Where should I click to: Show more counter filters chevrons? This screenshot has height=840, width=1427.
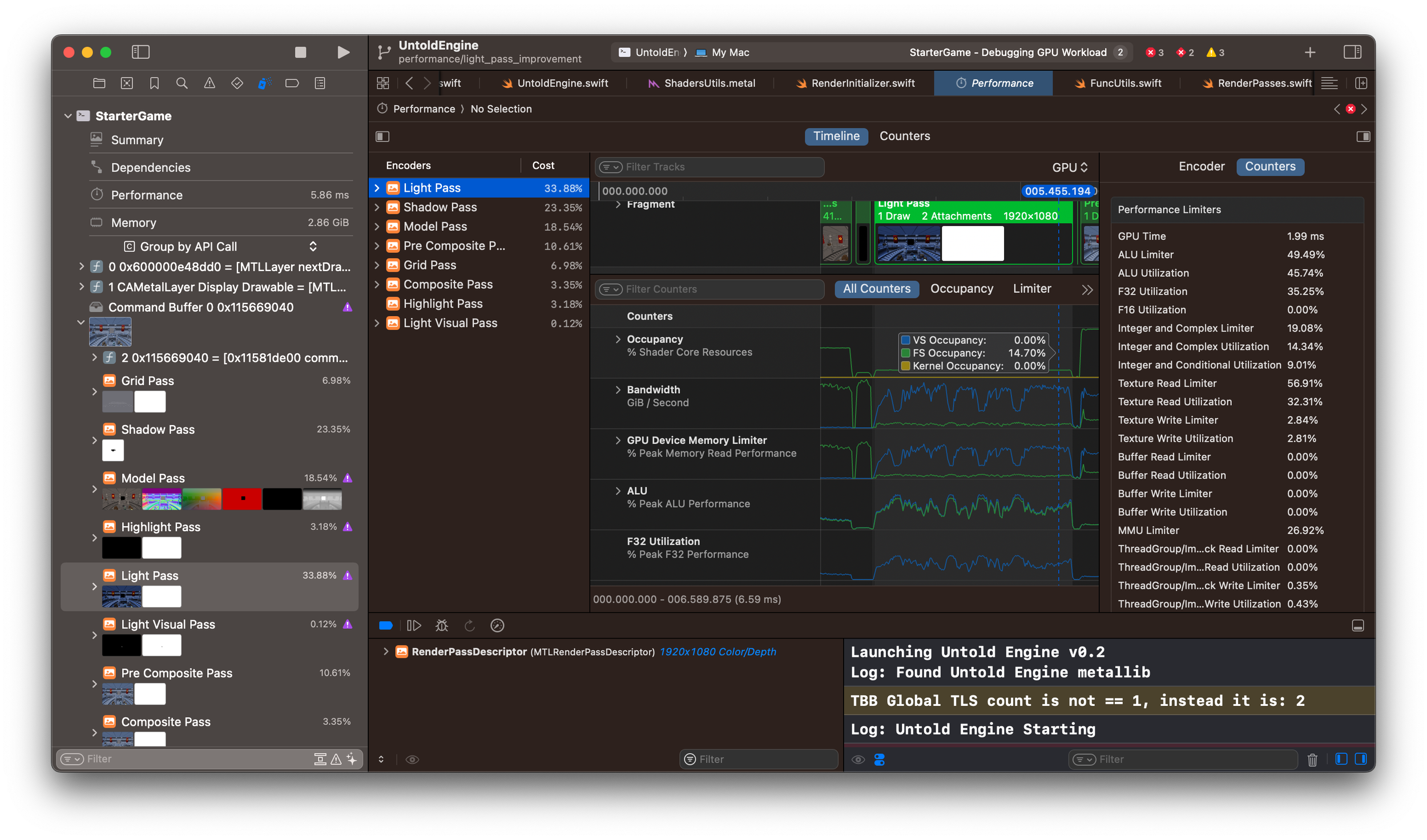pyautogui.click(x=1087, y=289)
